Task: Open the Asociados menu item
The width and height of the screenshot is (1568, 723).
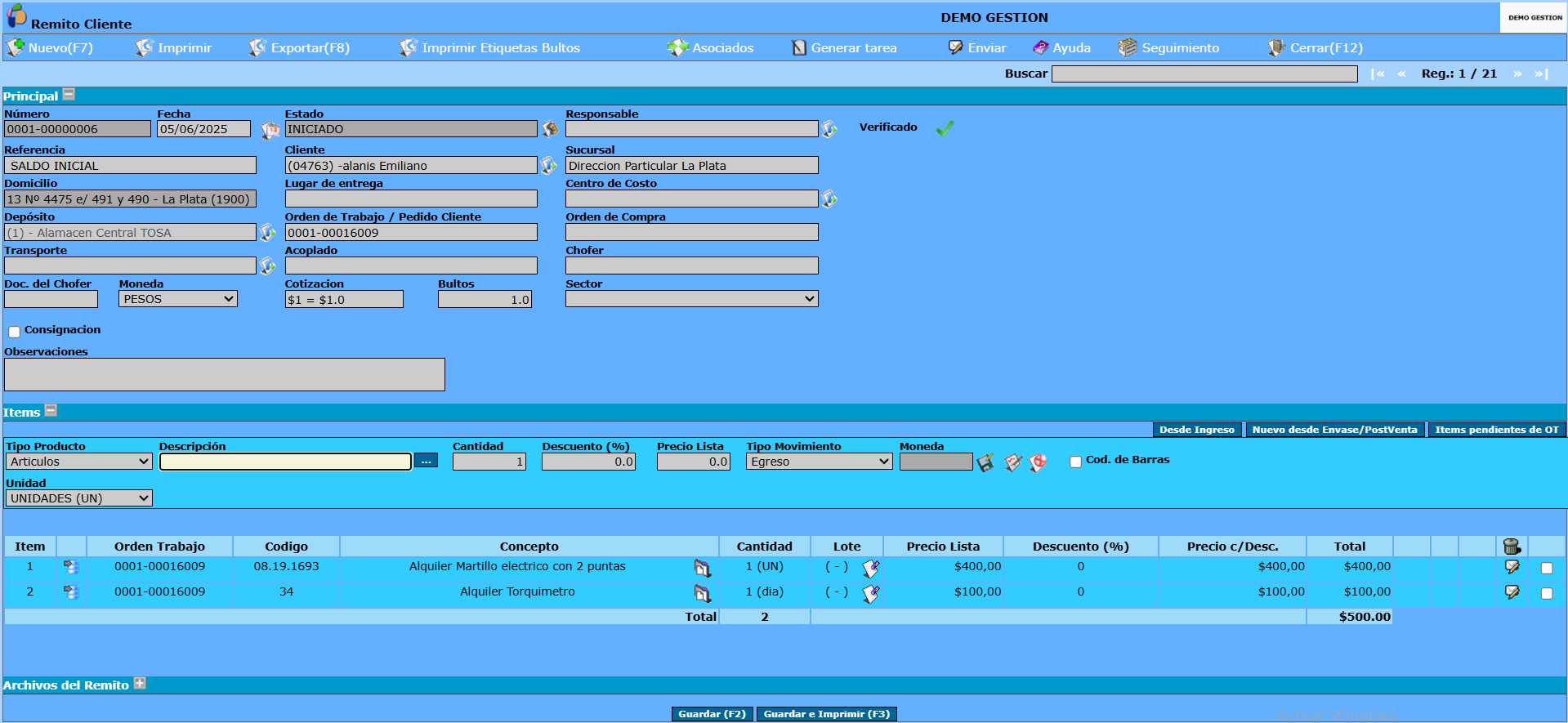Action: point(711,48)
